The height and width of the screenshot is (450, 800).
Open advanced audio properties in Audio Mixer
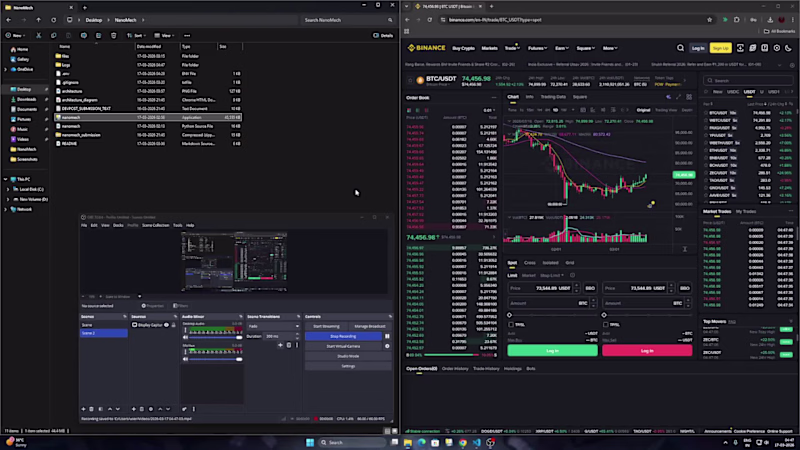(184, 409)
